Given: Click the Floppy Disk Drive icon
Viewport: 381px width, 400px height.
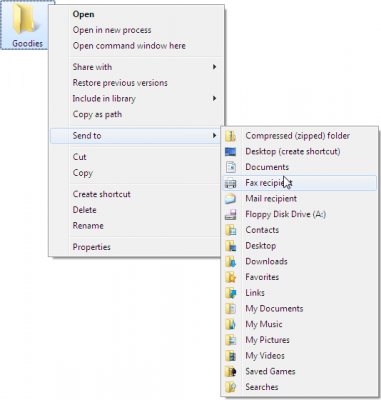Looking at the screenshot, I should click(x=230, y=214).
